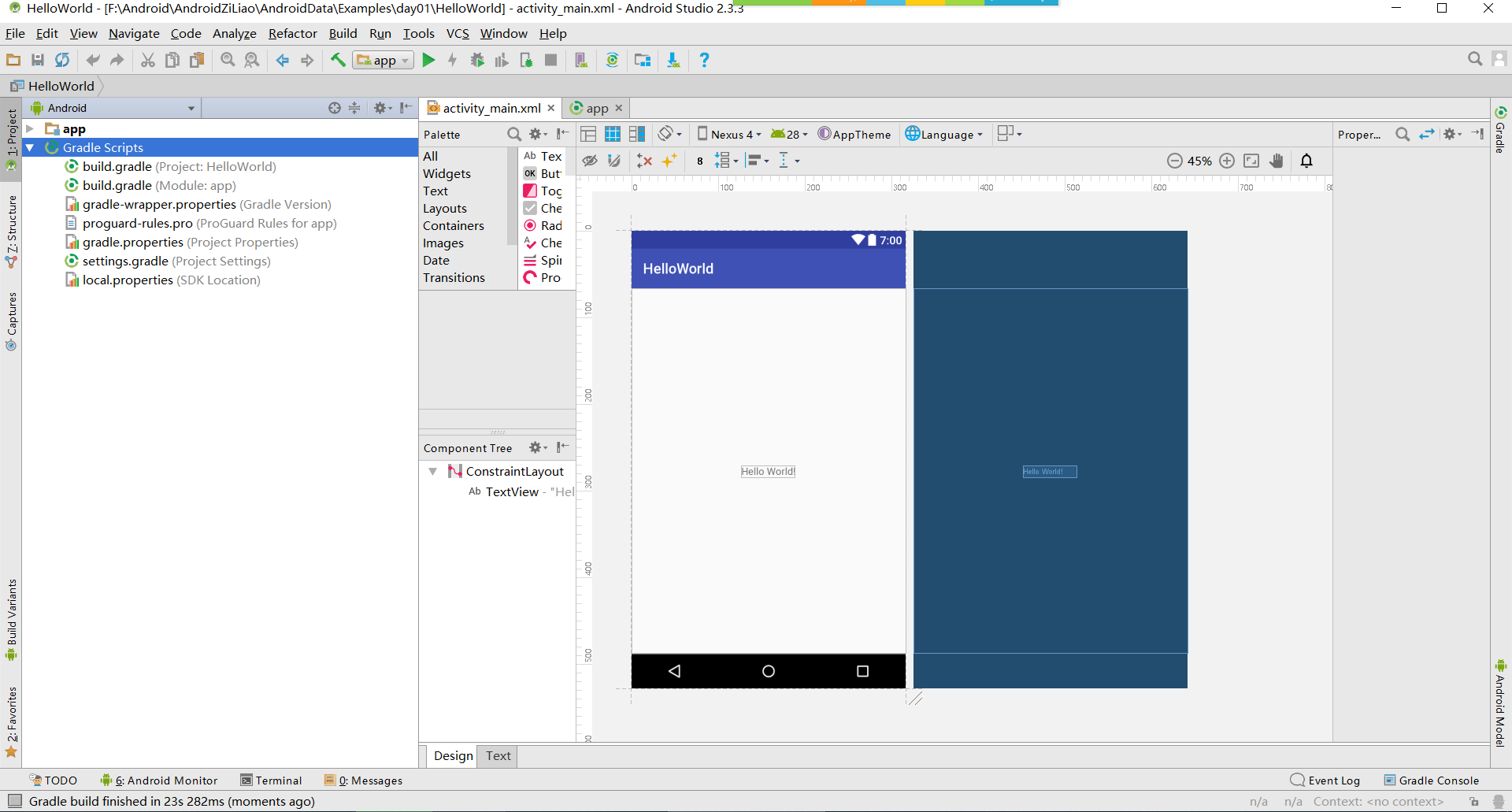Switch to the Text editor tab
The image size is (1512, 812).
pyautogui.click(x=498, y=755)
